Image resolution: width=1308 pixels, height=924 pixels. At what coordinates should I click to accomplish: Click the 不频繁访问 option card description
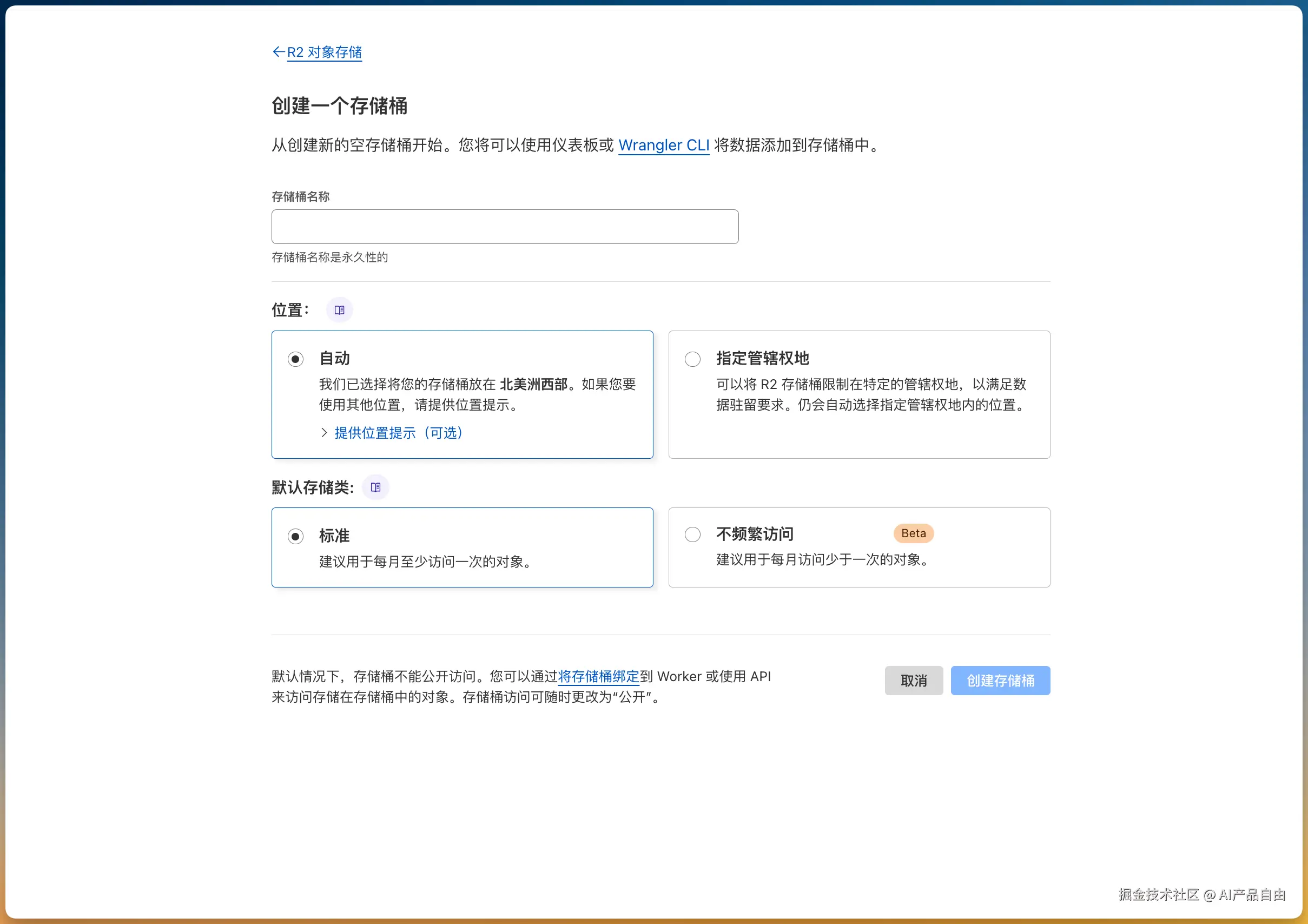pos(823,559)
